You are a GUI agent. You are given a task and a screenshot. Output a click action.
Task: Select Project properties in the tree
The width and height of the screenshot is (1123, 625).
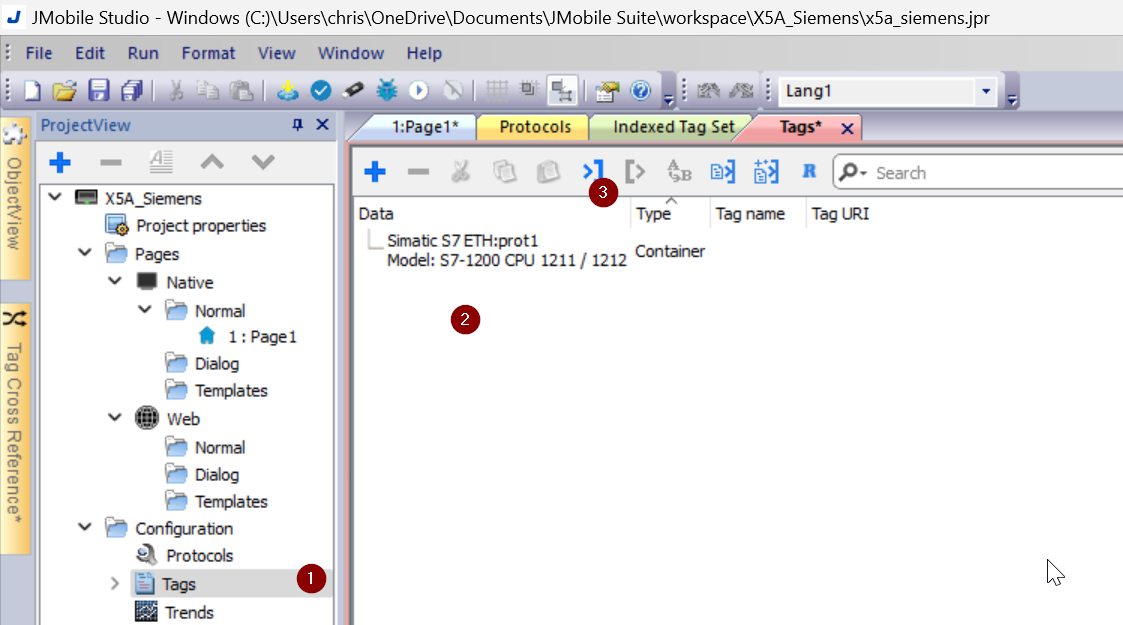pyautogui.click(x=201, y=226)
